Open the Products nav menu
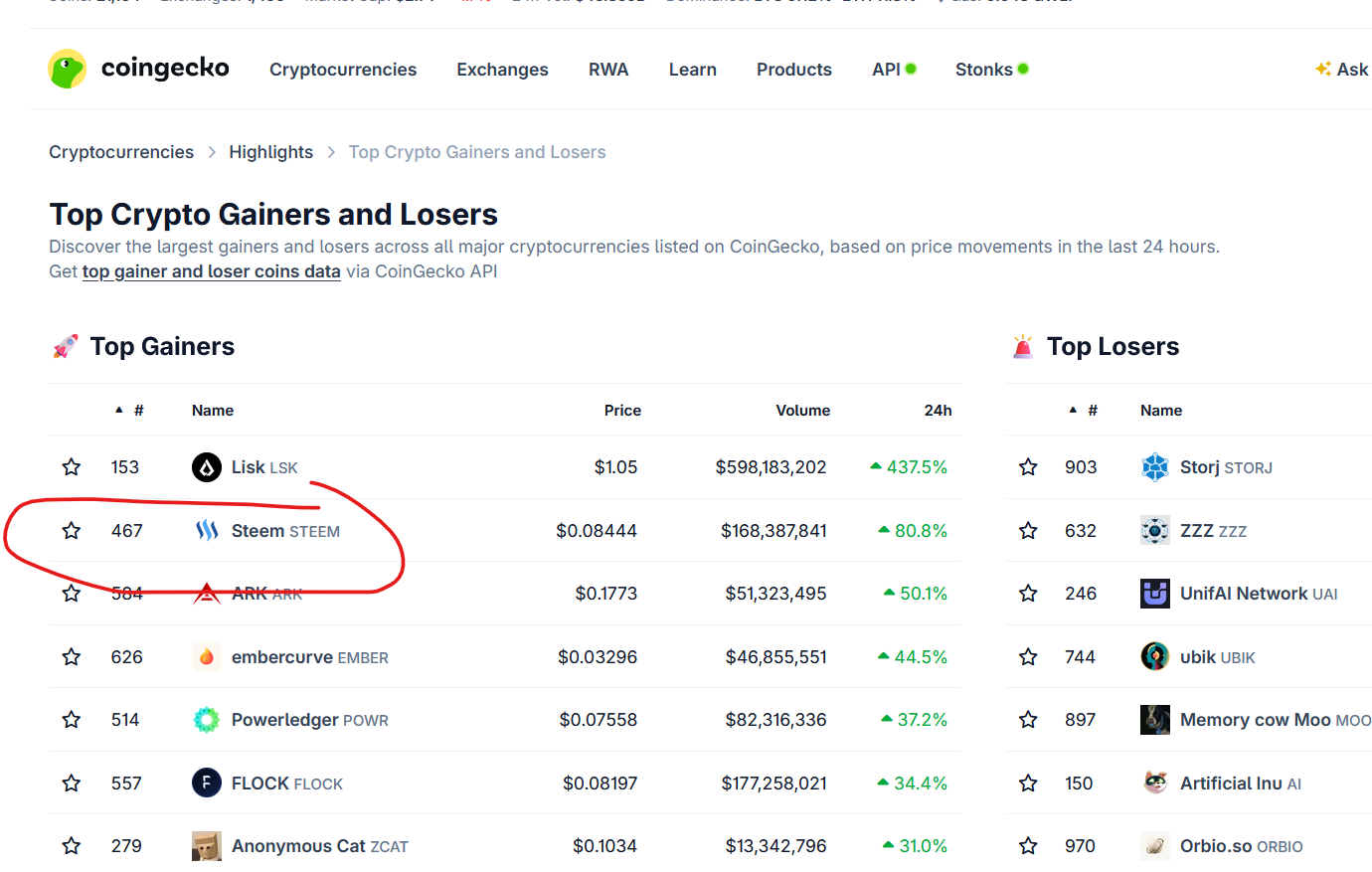Screen dimensions: 1372x872 point(794,70)
